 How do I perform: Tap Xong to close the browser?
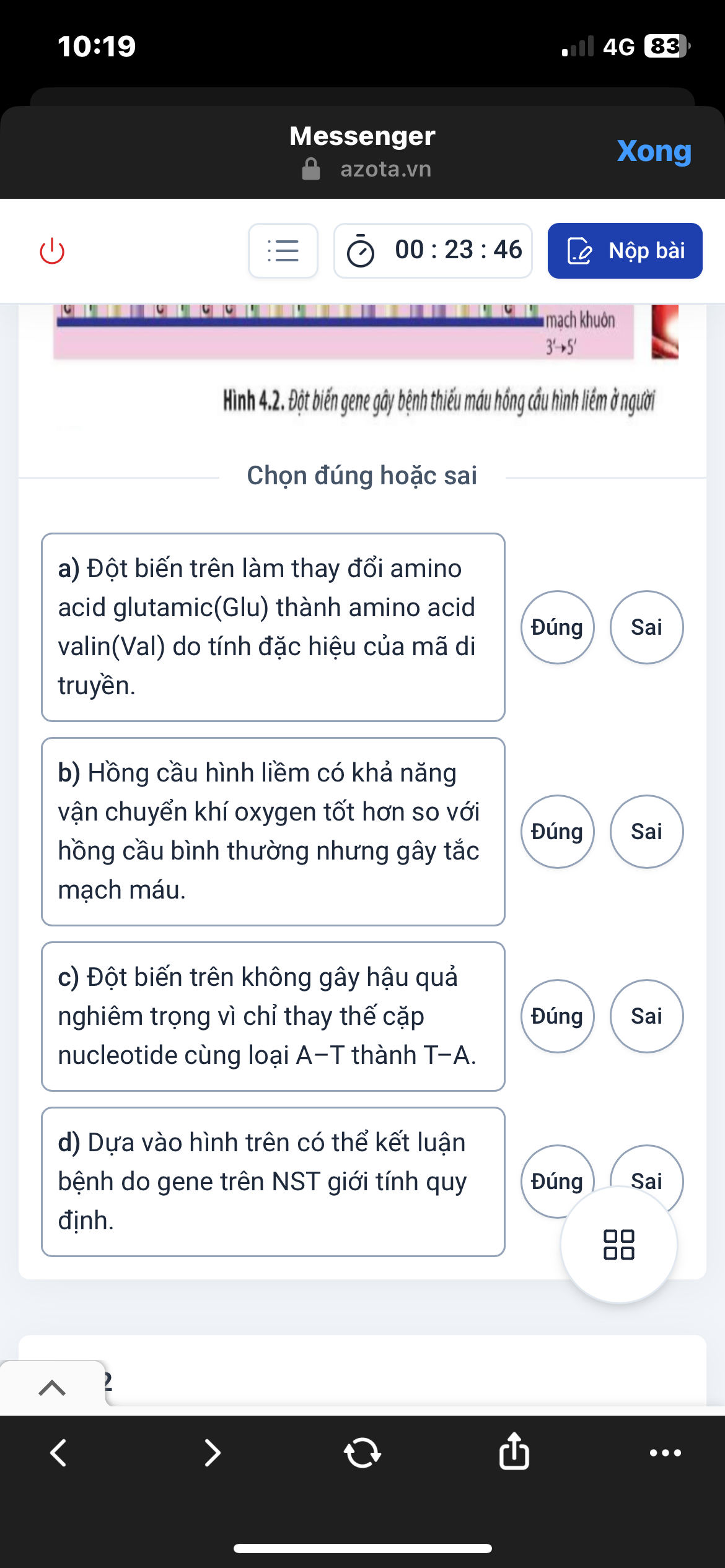(654, 151)
